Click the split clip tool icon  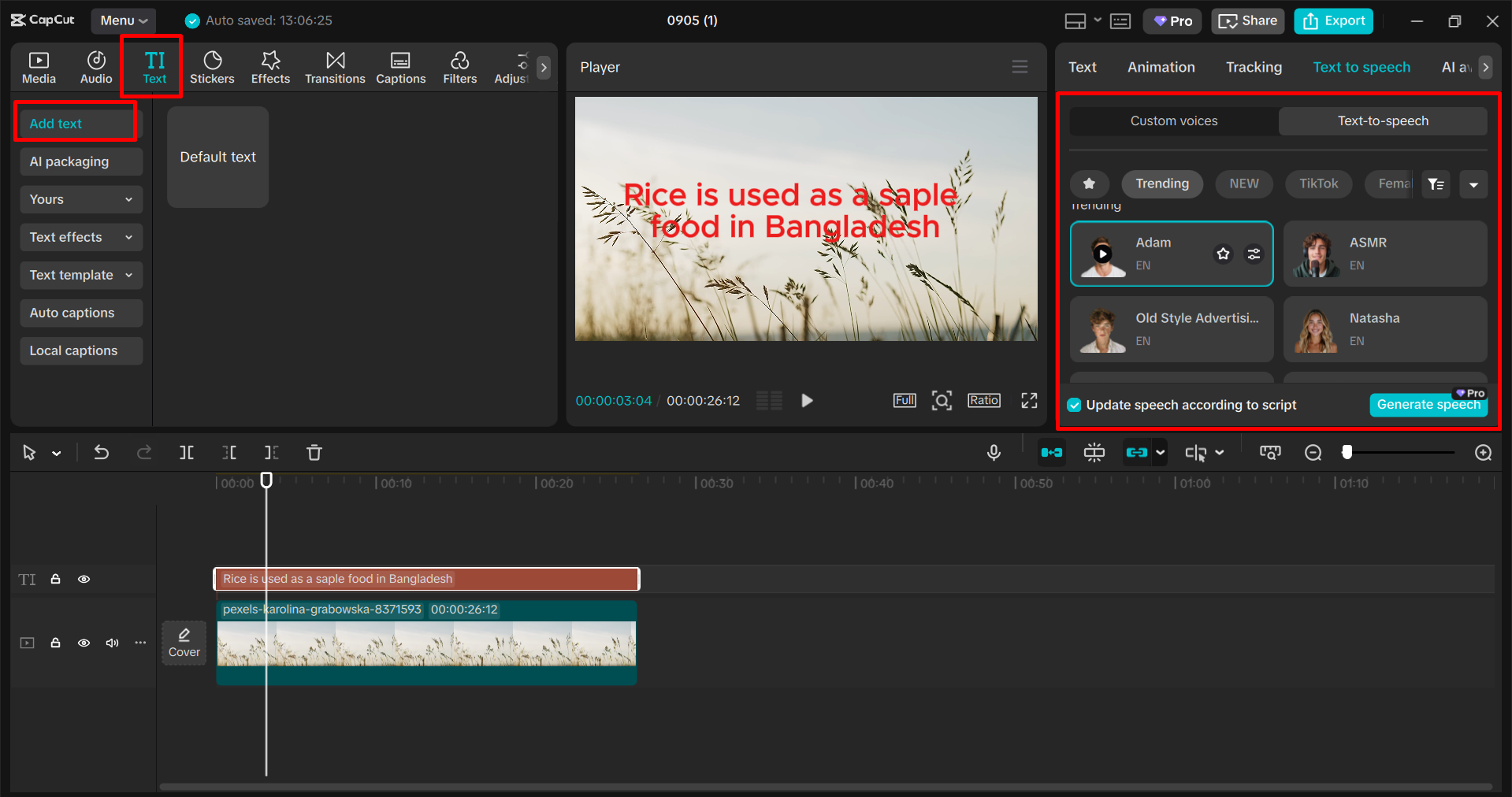point(187,453)
